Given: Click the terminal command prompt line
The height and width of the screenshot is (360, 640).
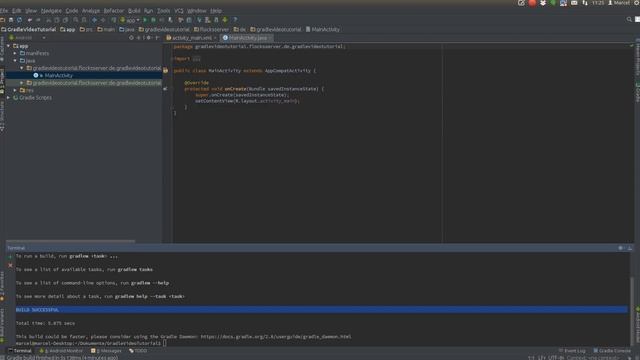Looking at the screenshot, I should [x=91, y=343].
